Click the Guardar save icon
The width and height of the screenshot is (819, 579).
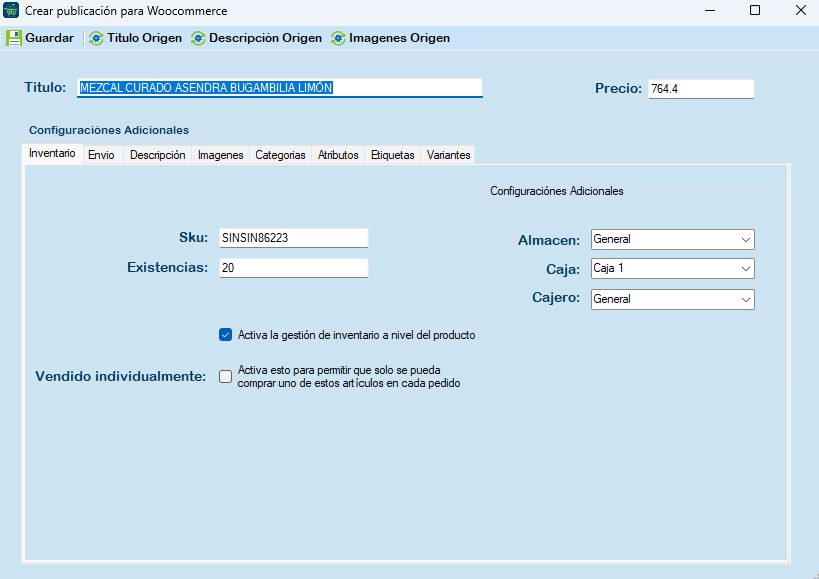pyautogui.click(x=14, y=38)
